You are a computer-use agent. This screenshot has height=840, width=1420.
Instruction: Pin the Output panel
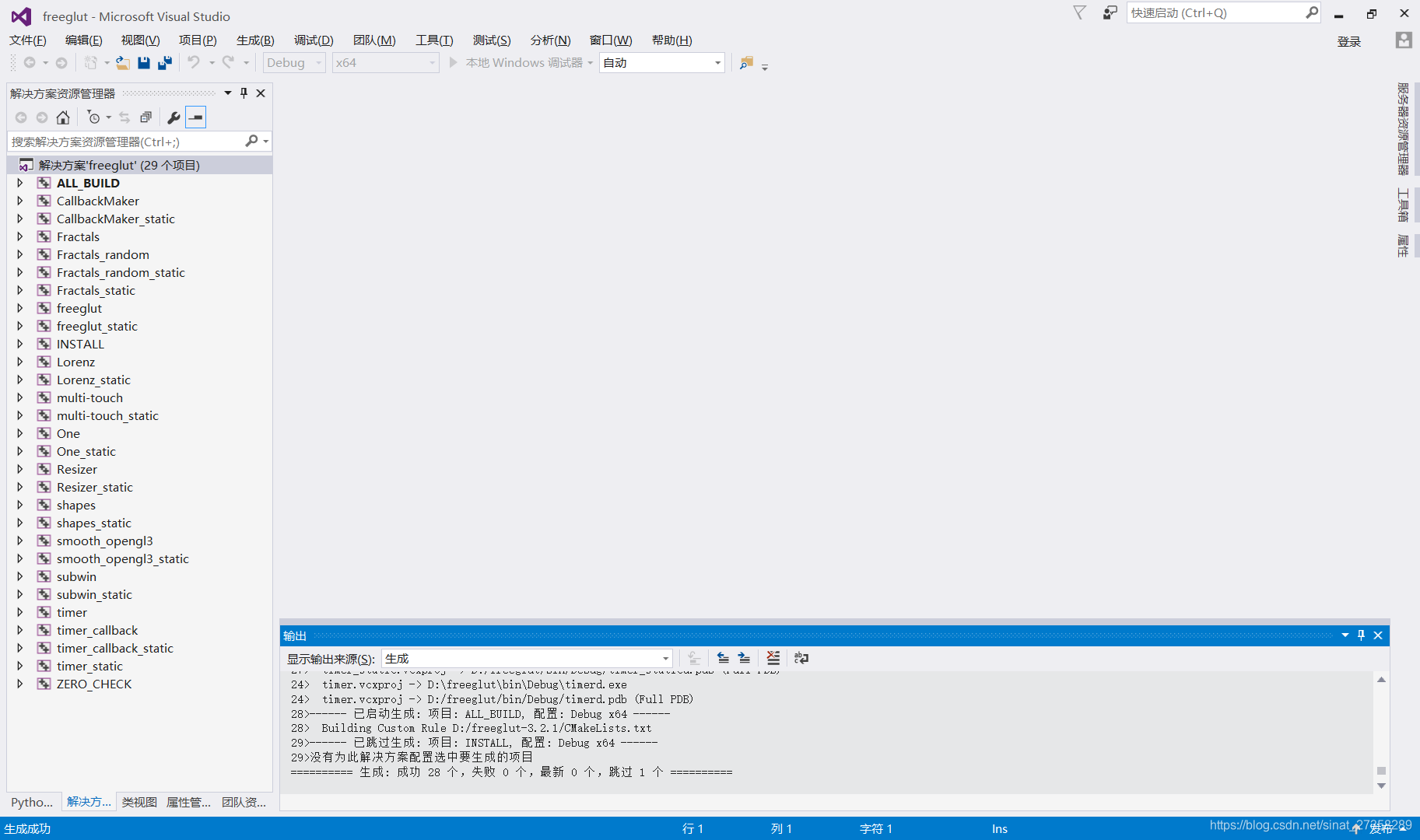(x=1361, y=635)
